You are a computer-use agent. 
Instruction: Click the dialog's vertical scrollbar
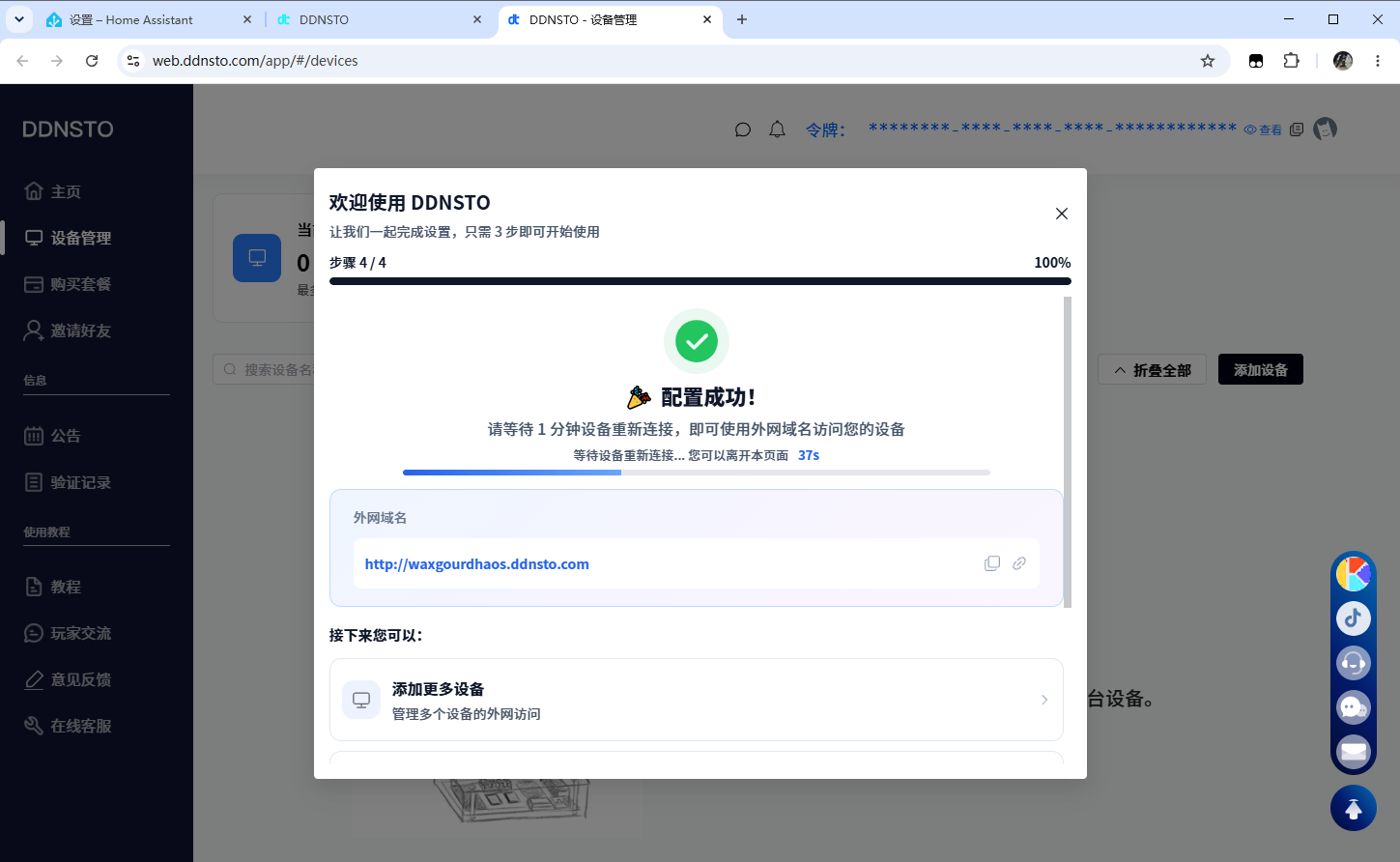coord(1068,452)
